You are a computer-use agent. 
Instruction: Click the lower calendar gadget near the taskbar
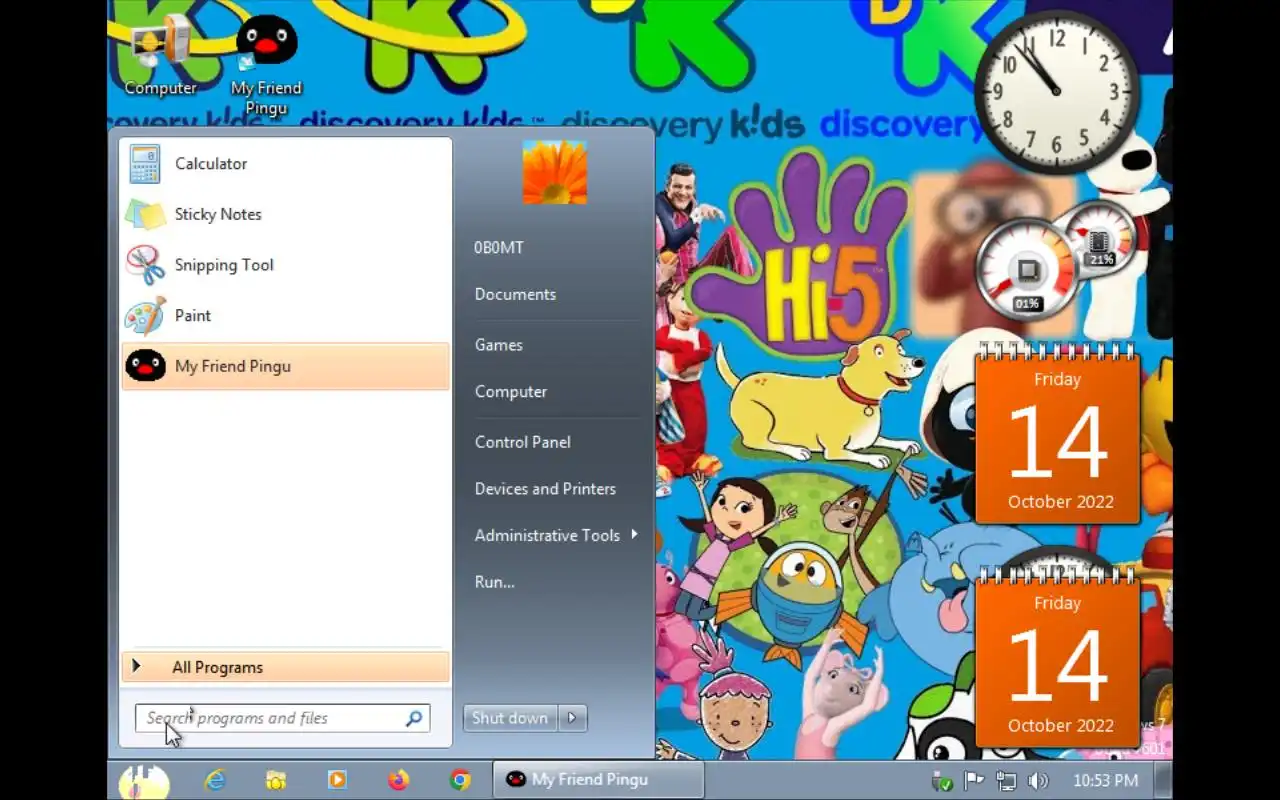click(1058, 658)
